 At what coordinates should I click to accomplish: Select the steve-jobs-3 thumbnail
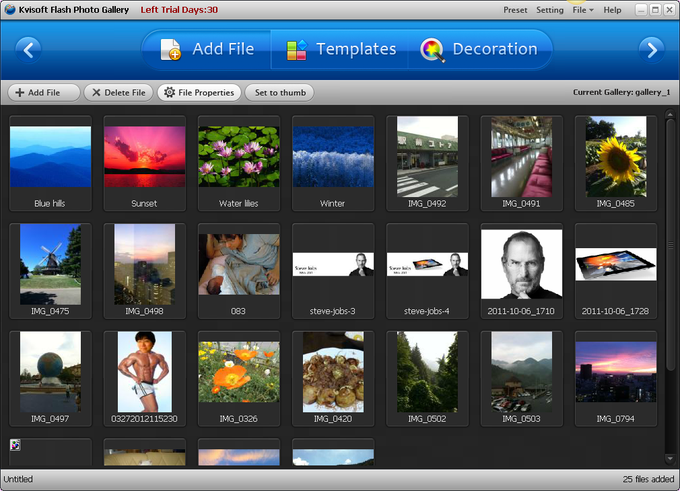click(333, 271)
